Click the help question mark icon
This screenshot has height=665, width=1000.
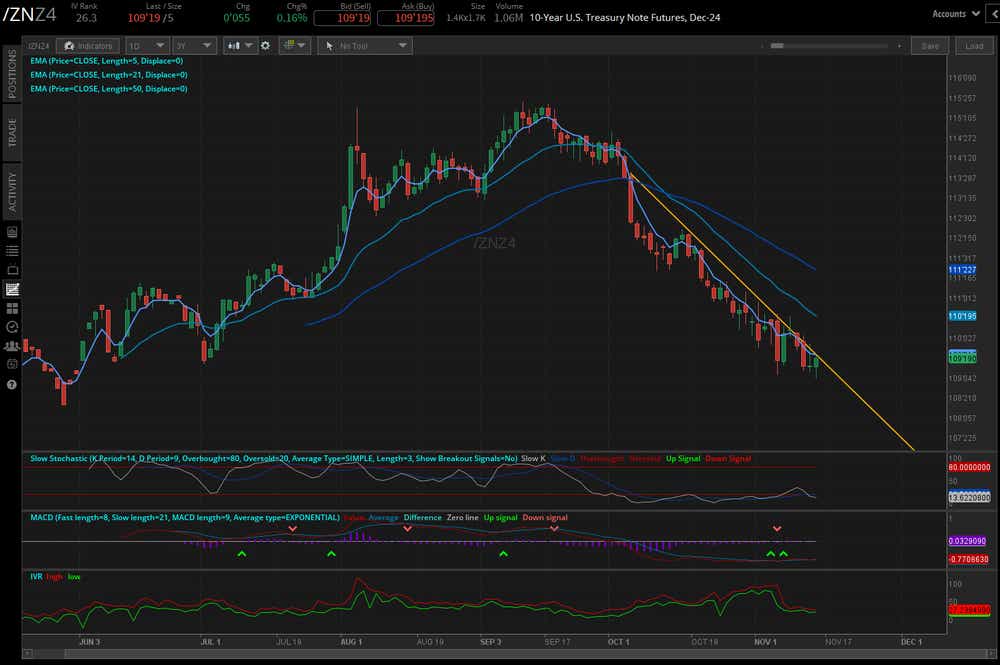pos(12,384)
